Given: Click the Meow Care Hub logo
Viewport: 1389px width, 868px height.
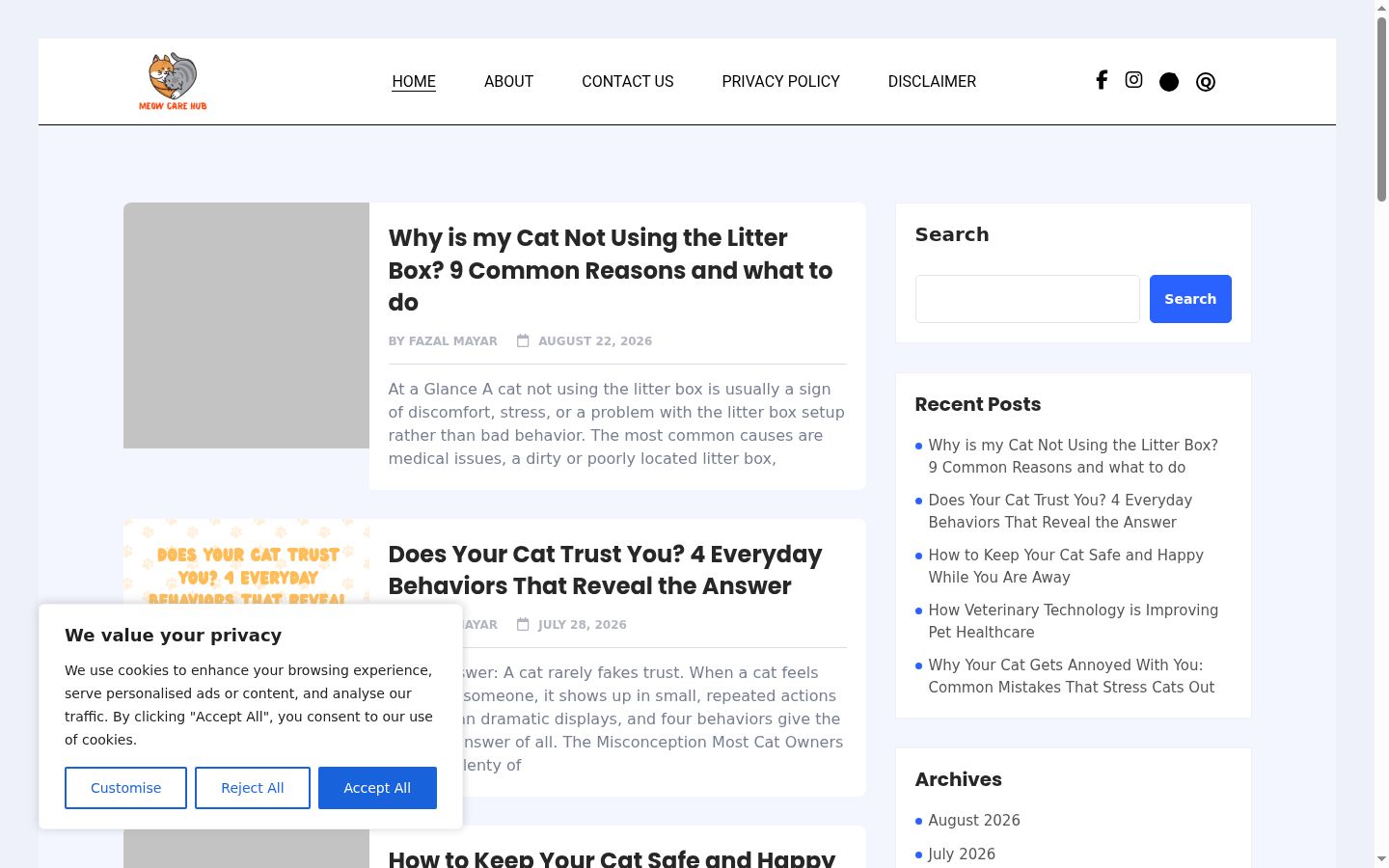Looking at the screenshot, I should [x=173, y=81].
